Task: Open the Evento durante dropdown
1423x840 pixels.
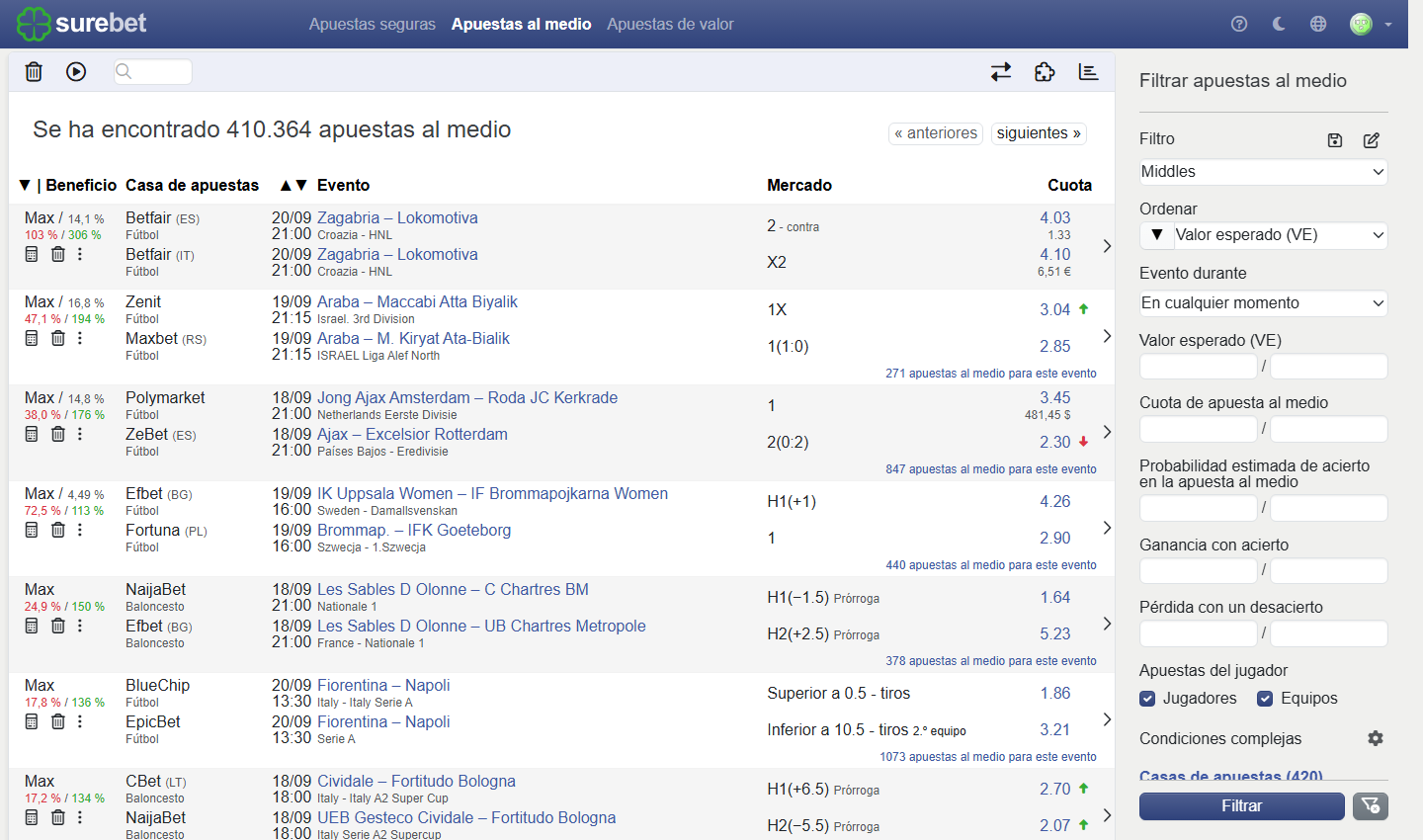Action: tap(1263, 303)
